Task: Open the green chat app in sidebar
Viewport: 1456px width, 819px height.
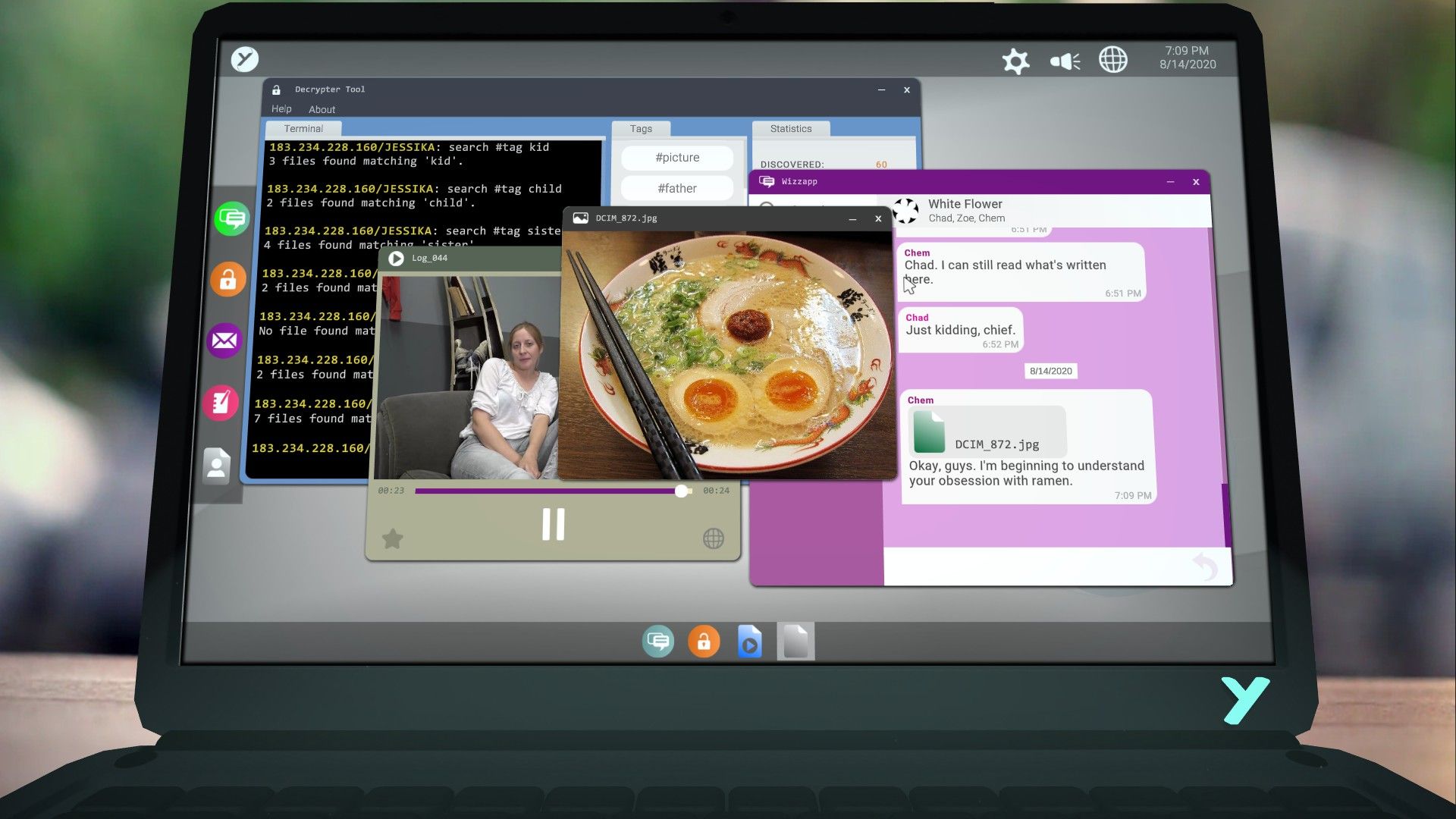Action: point(232,219)
